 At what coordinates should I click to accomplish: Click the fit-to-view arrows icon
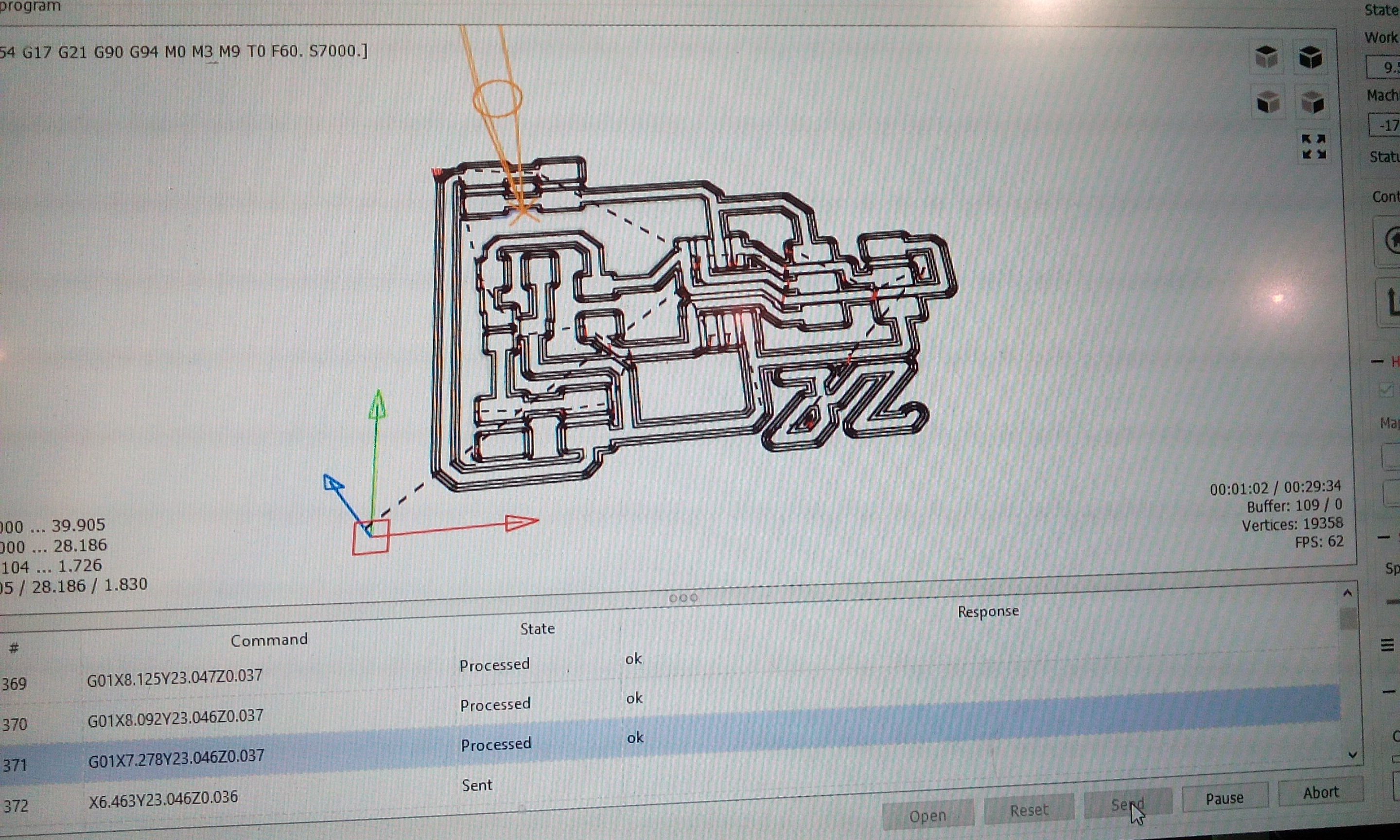pyautogui.click(x=1313, y=147)
